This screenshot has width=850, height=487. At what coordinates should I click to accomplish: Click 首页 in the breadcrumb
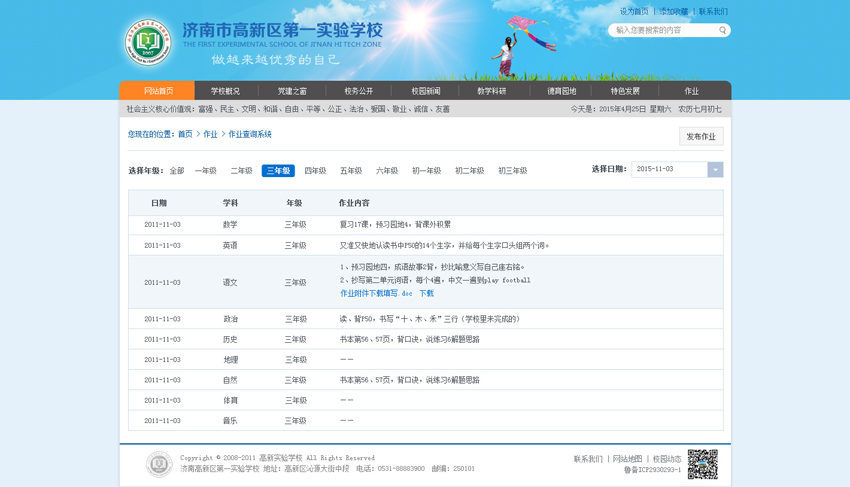tap(185, 134)
